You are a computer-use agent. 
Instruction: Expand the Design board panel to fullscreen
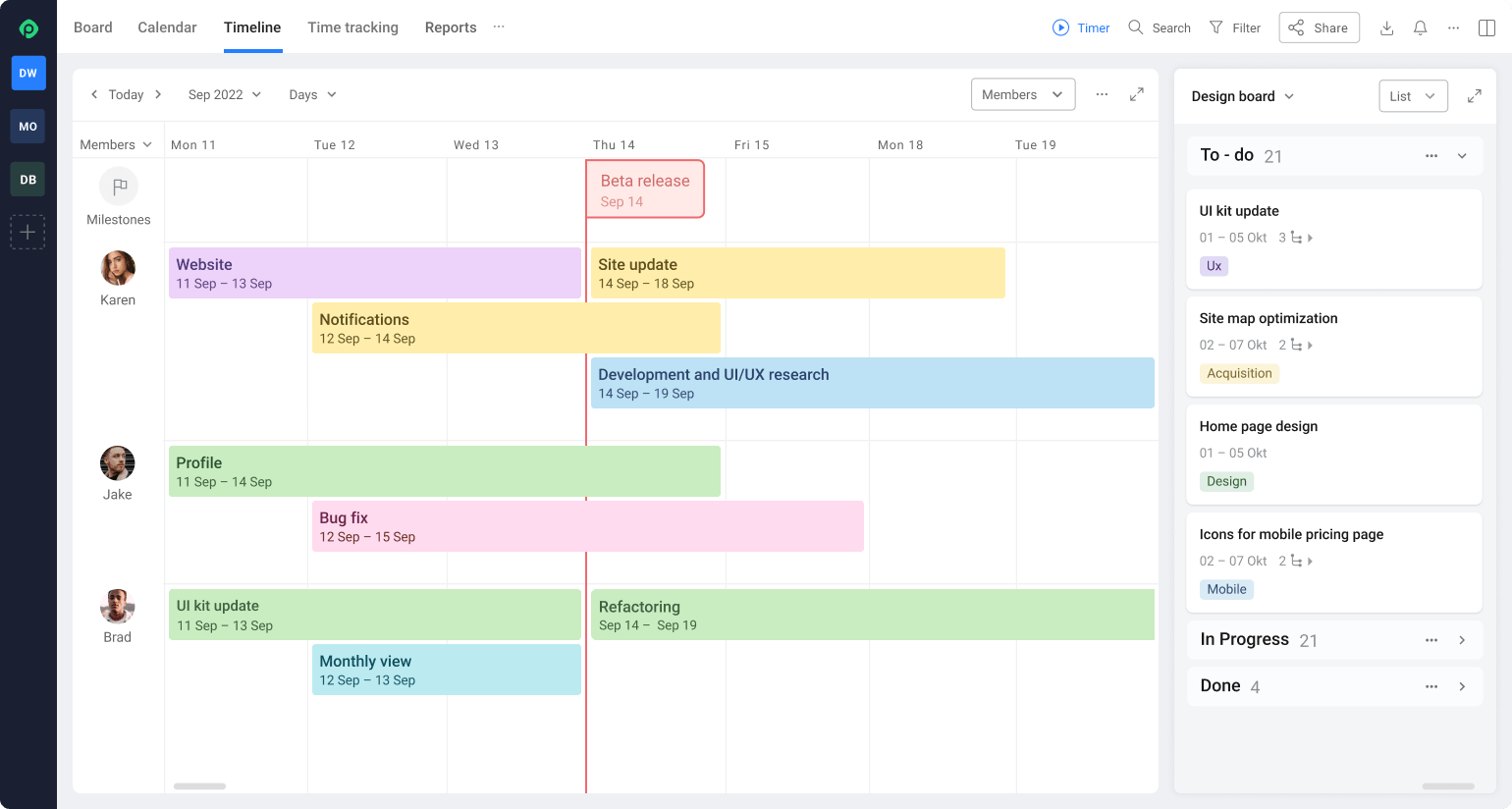click(1474, 95)
